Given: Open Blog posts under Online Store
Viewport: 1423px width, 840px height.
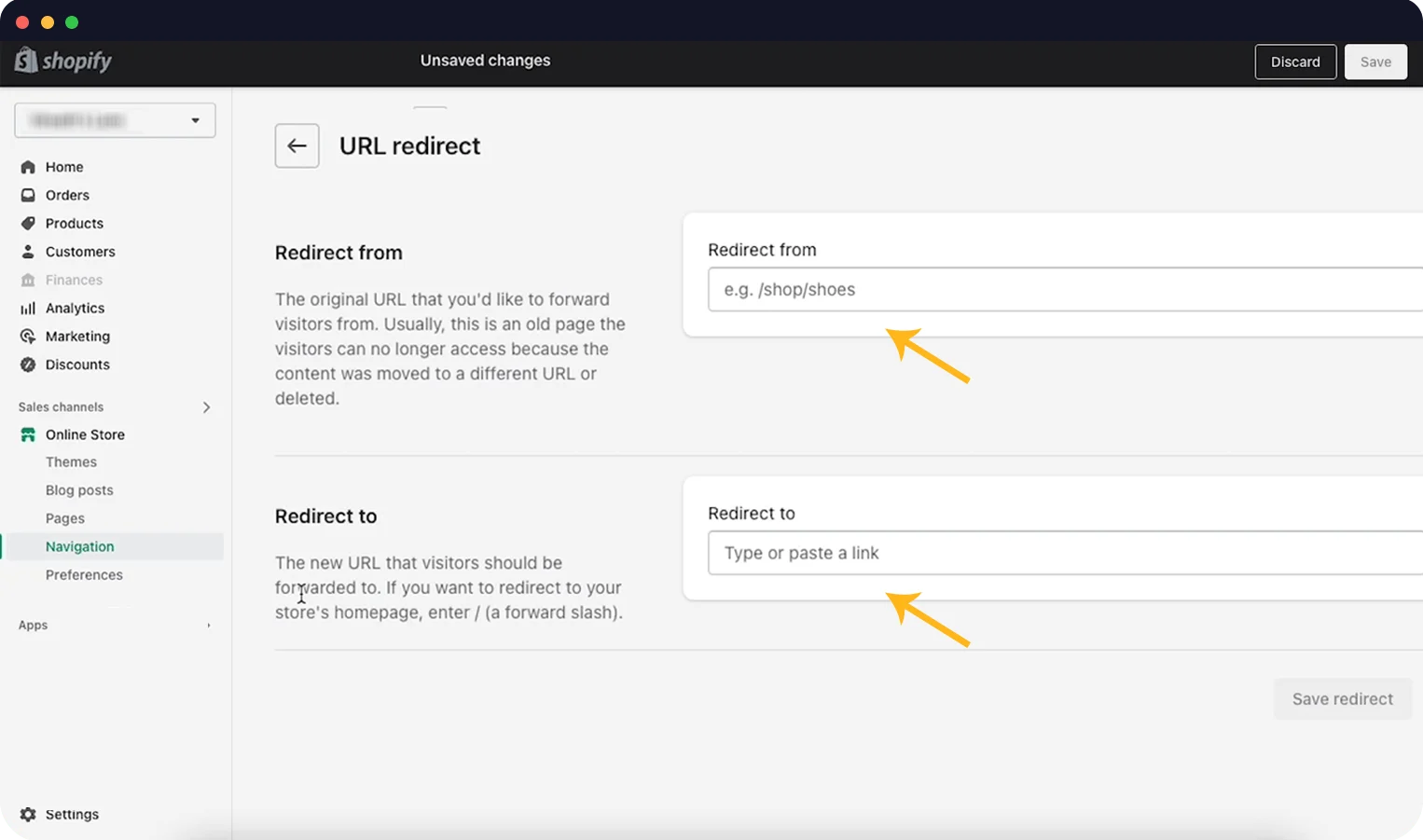Looking at the screenshot, I should pyautogui.click(x=79, y=490).
